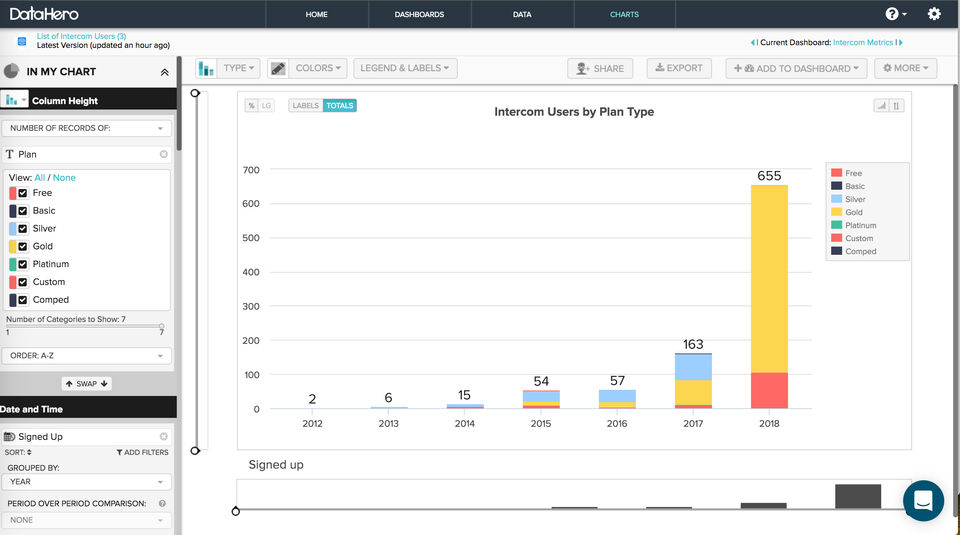Remove the Signed Up field with X icon
This screenshot has width=960, height=535.
click(x=164, y=437)
